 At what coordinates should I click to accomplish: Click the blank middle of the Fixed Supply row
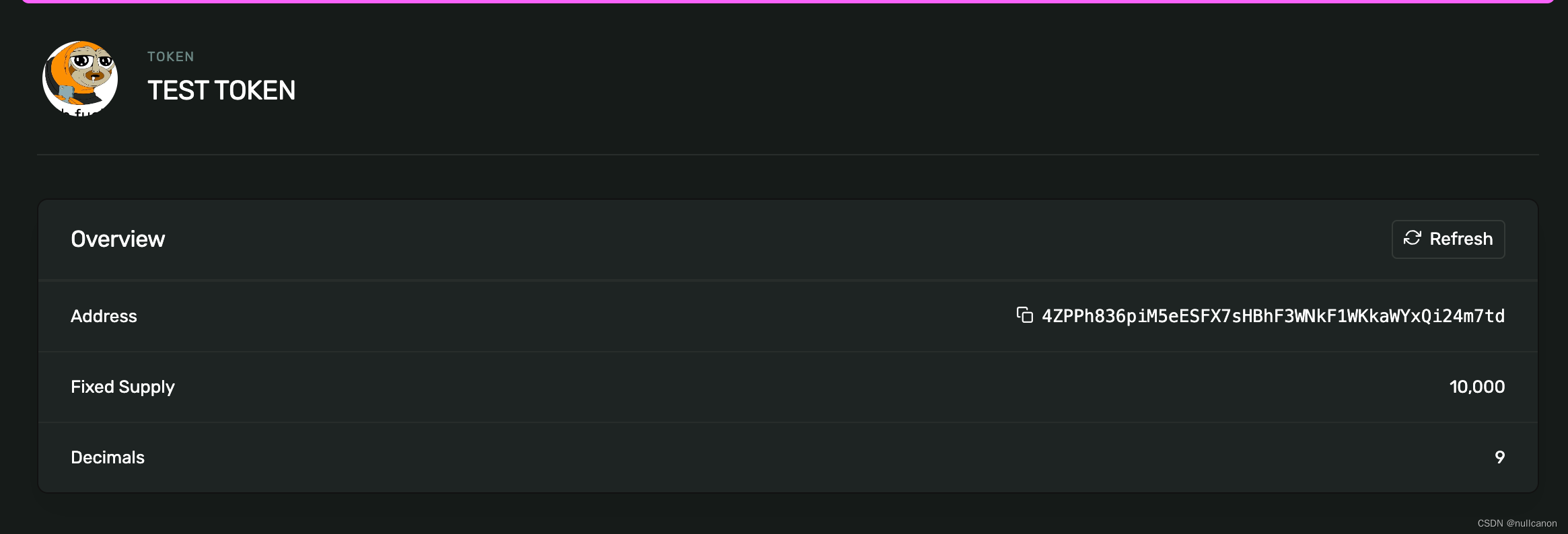808,387
